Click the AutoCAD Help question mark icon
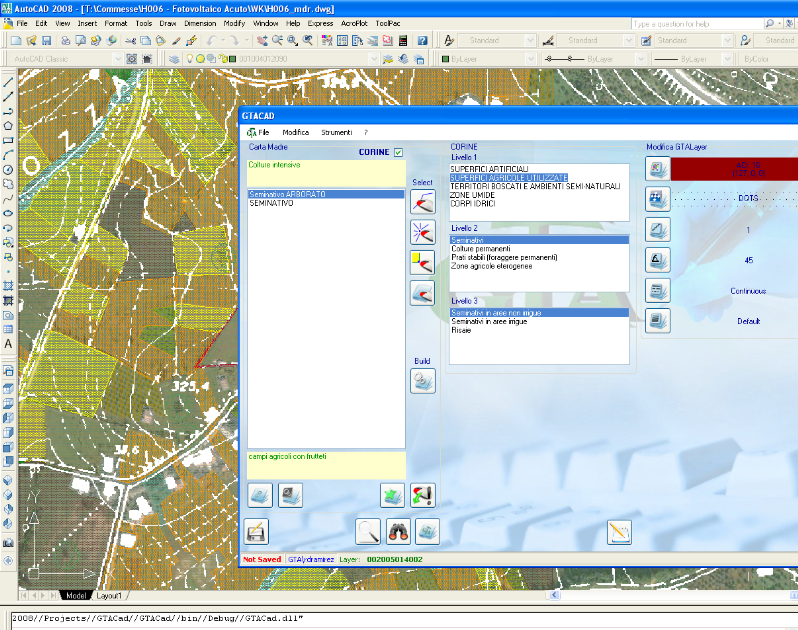The image size is (798, 630). (422, 40)
